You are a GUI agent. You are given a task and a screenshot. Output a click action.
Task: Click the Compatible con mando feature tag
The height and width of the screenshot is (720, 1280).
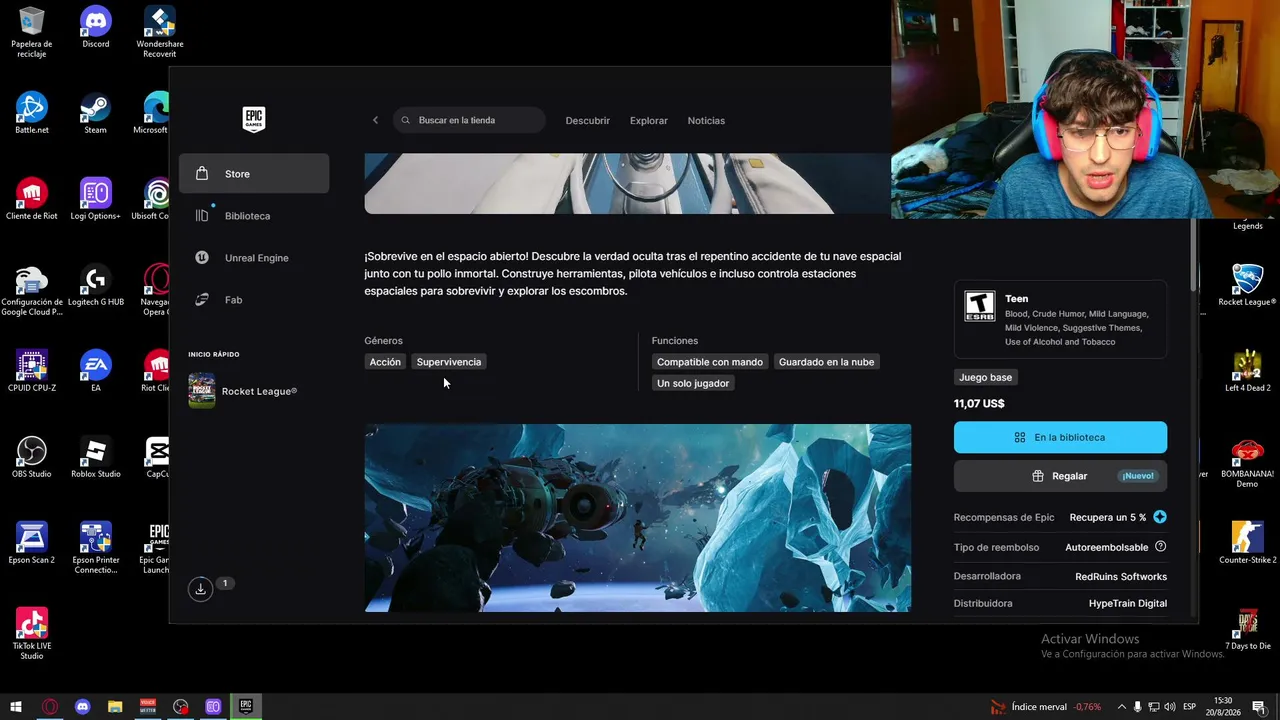[710, 362]
